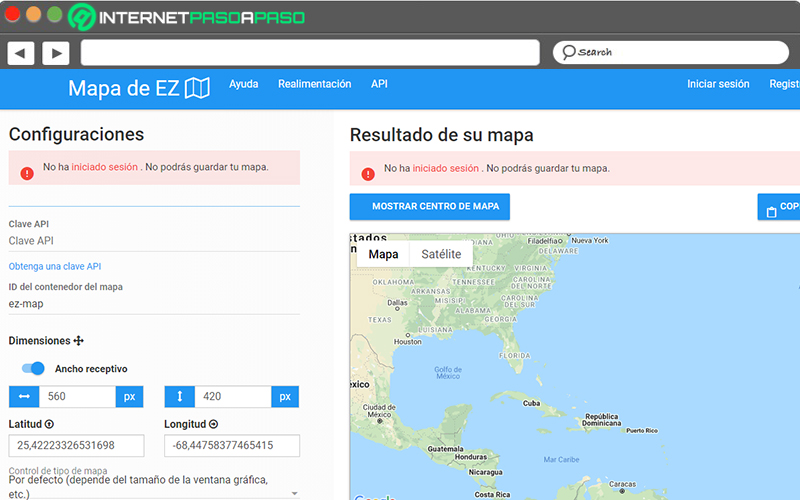Click the px unit beside width 560

tap(130, 396)
